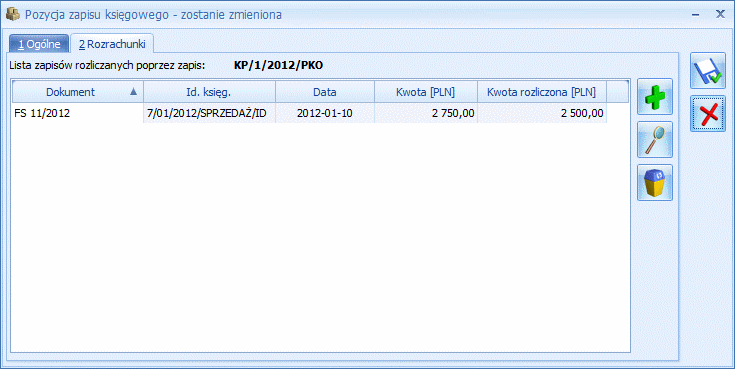Sort by the Data column header
This screenshot has height=369, width=735.
325,92
